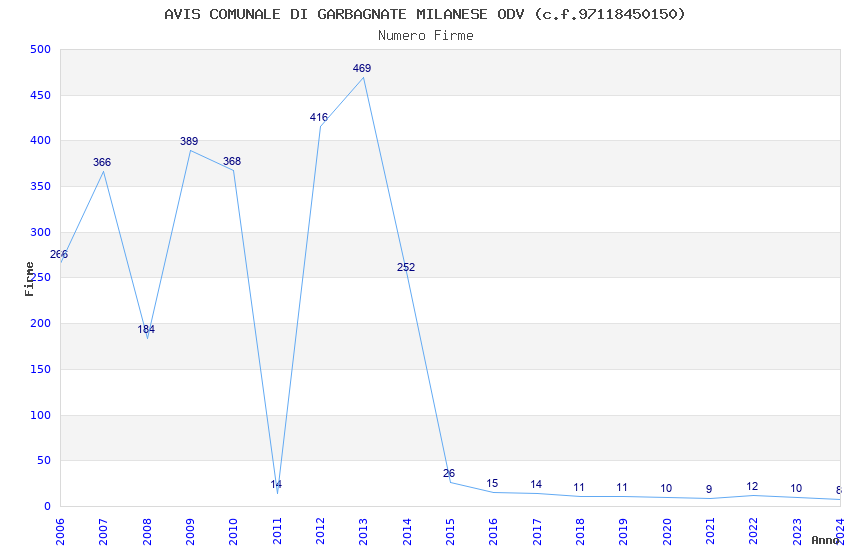Select data label 10 above year 2020
Viewport: 850px width, 550px height.
point(666,488)
